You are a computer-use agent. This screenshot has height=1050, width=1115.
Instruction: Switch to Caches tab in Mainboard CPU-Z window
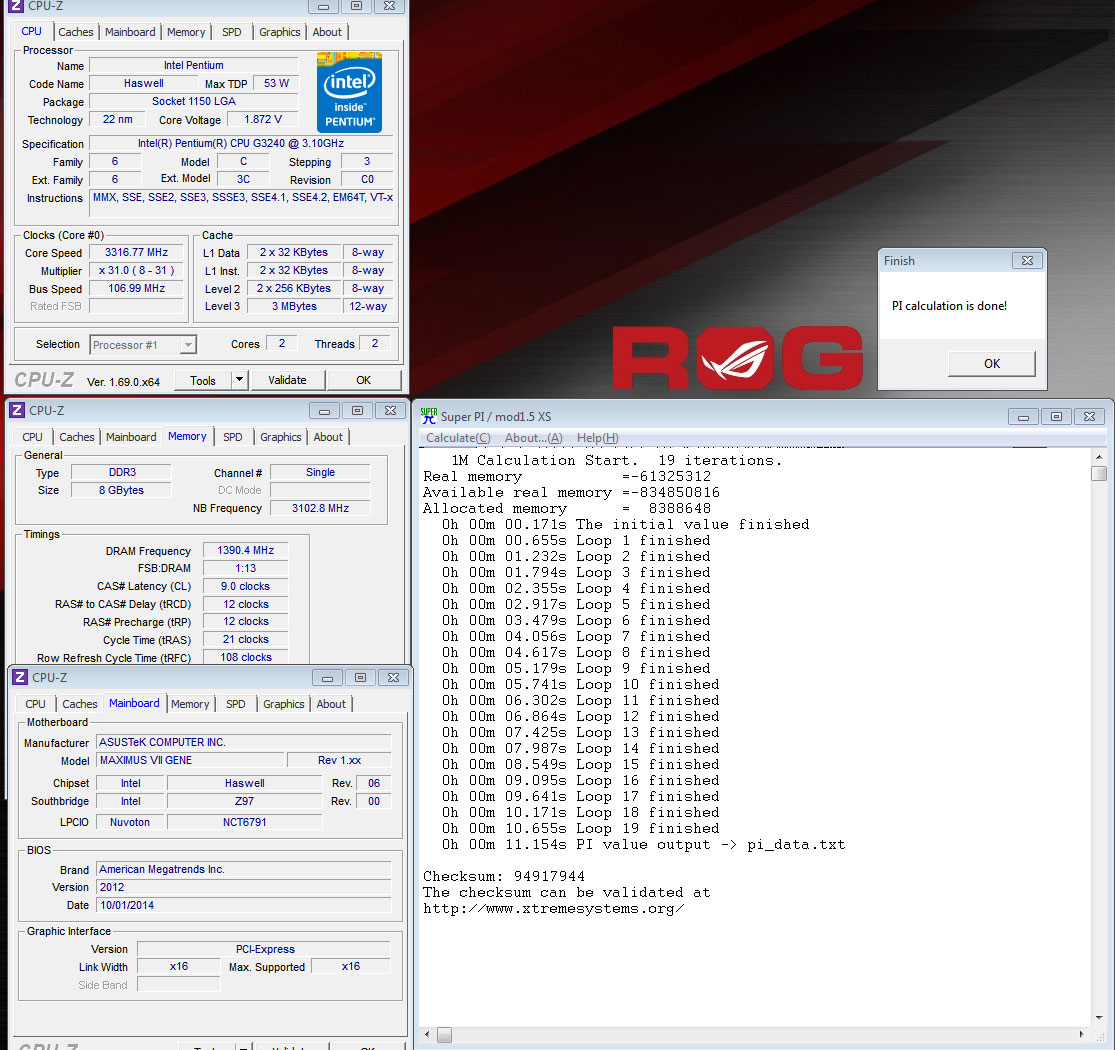point(80,704)
